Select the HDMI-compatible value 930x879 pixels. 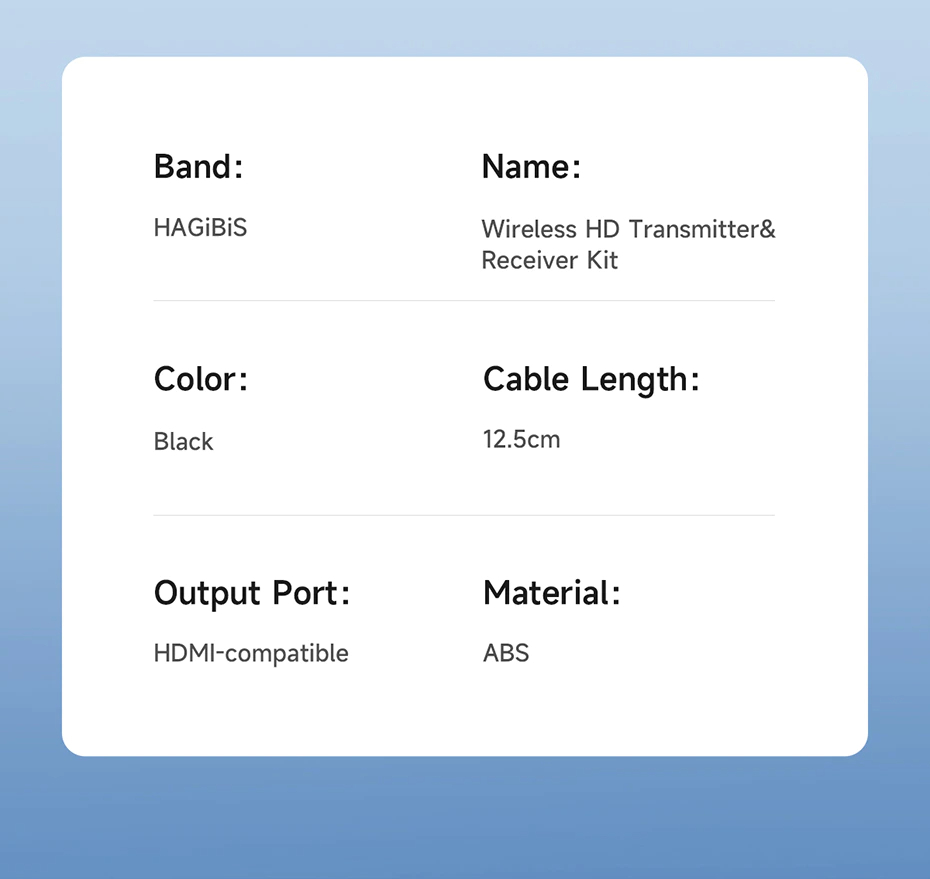pyautogui.click(x=251, y=654)
